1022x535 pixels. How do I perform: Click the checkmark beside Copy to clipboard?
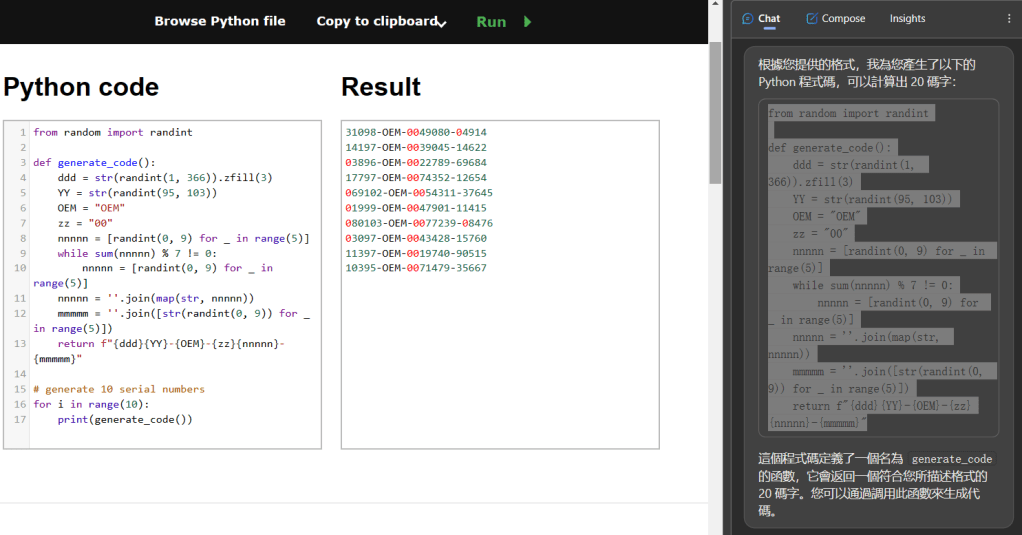[442, 23]
